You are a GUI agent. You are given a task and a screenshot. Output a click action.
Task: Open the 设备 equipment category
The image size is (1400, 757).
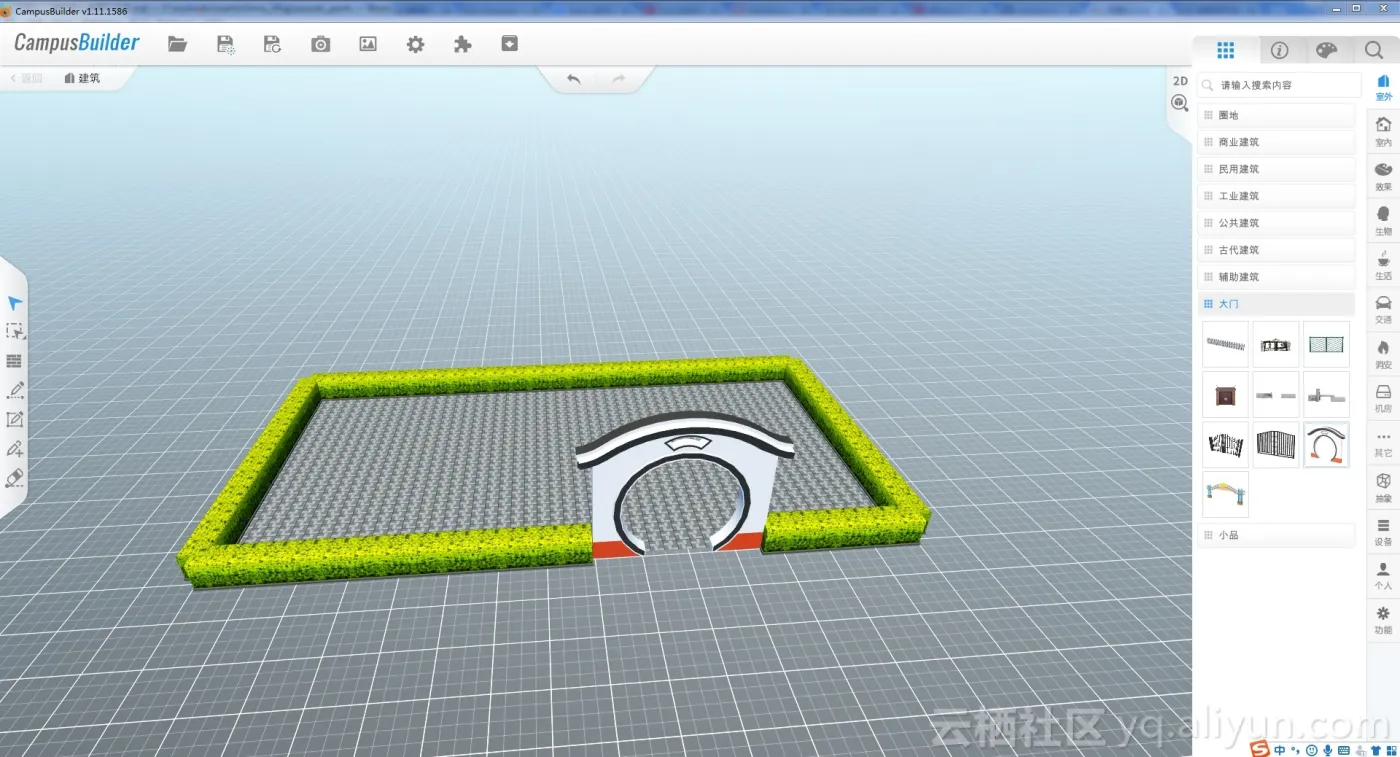tap(1383, 531)
